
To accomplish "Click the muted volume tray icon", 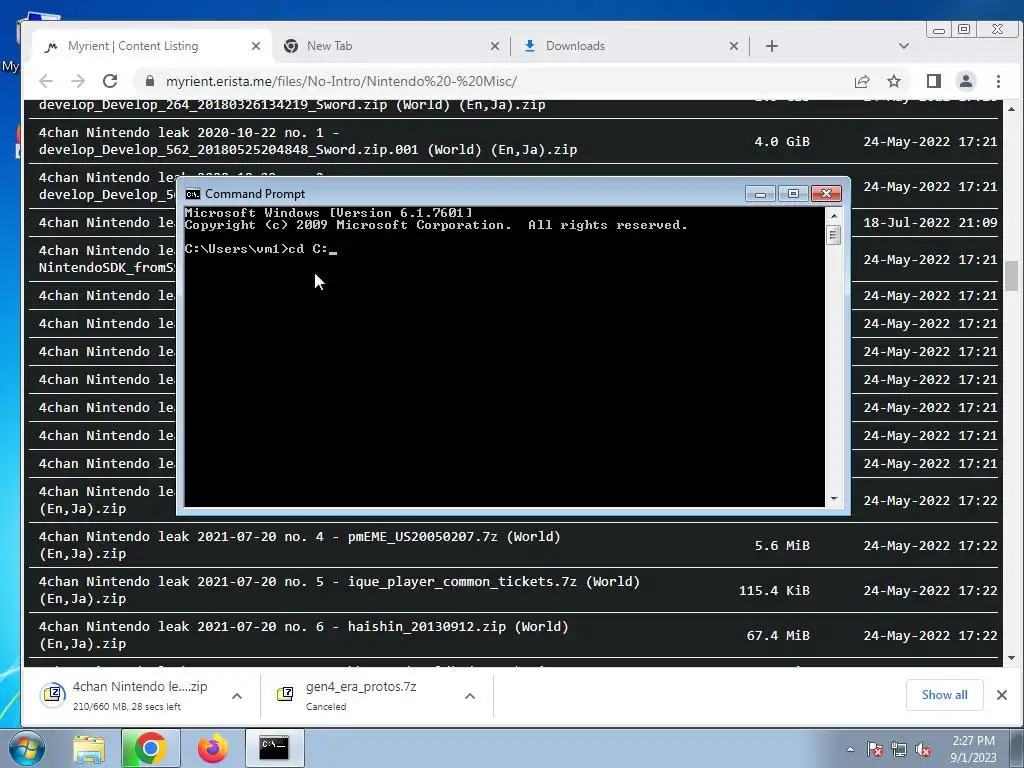I will [x=923, y=749].
